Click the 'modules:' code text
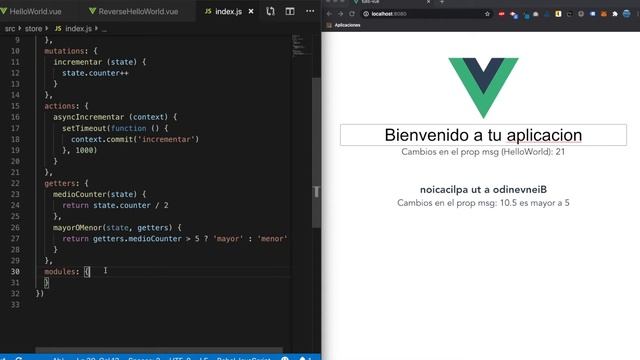Viewport: 640px width, 360px height. [62, 271]
